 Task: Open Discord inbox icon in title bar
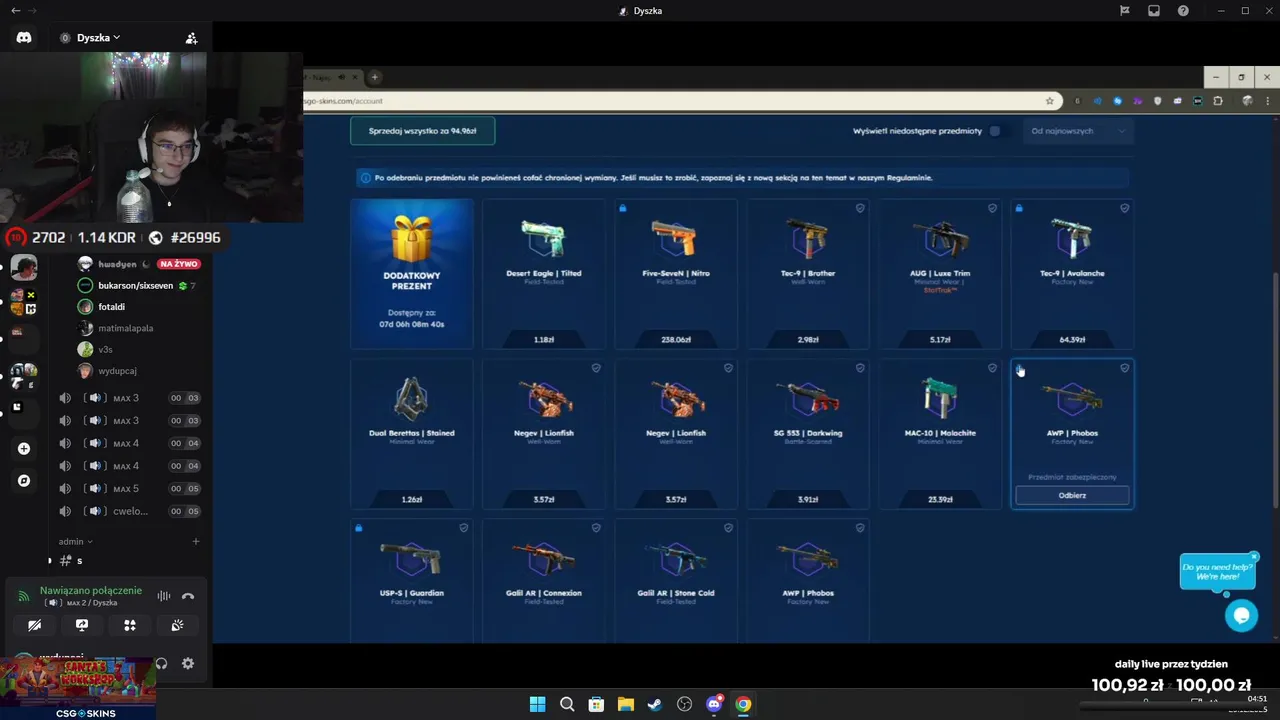click(x=1154, y=11)
